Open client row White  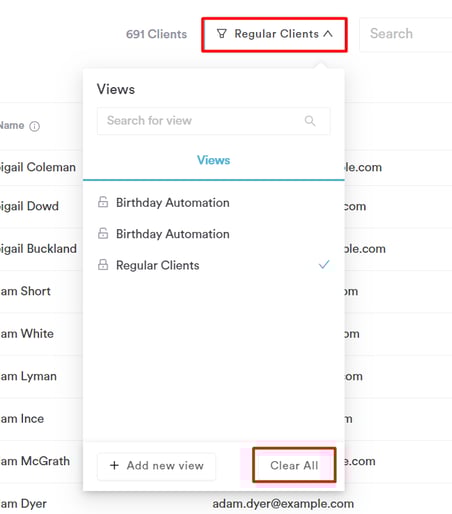(27, 334)
